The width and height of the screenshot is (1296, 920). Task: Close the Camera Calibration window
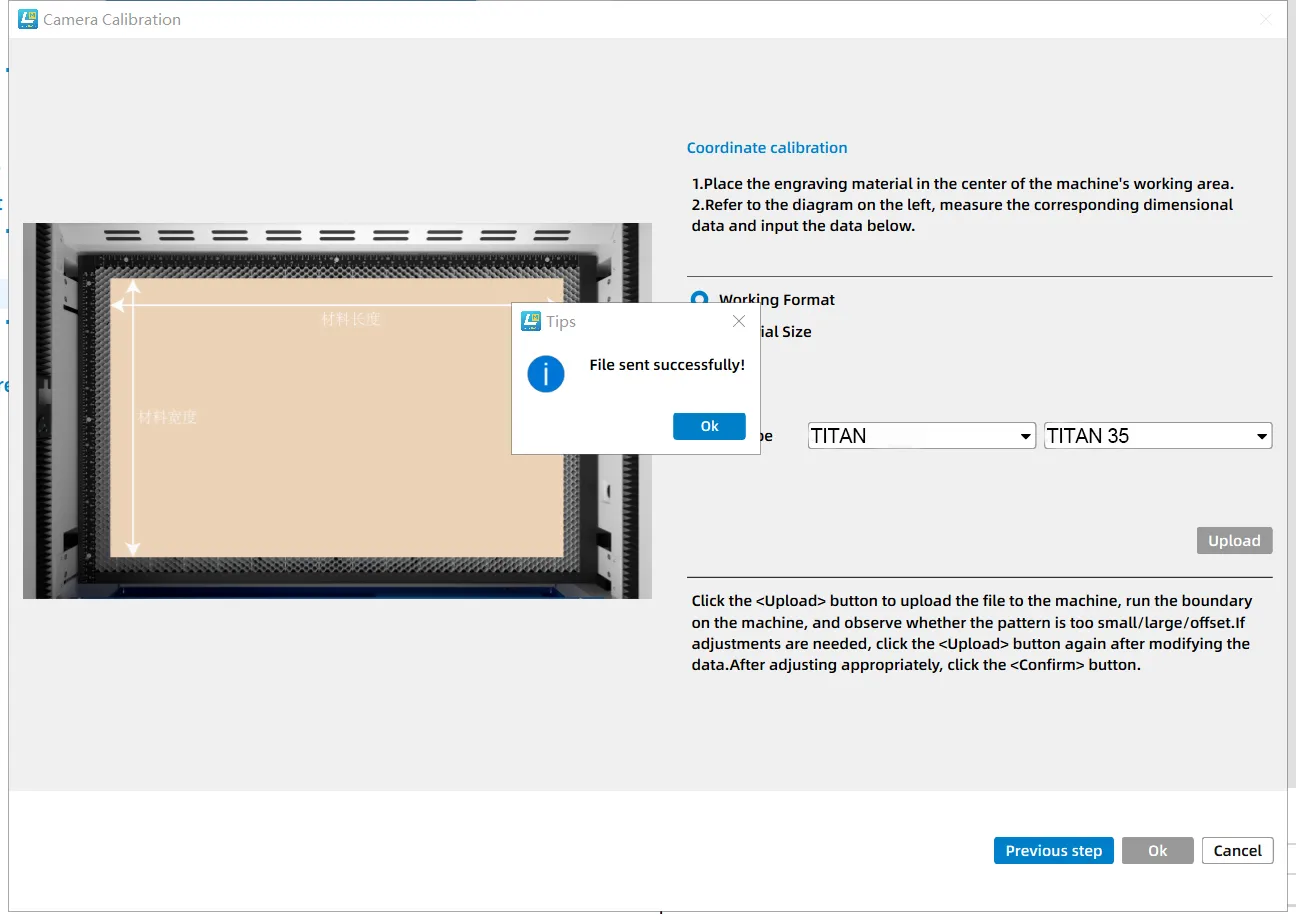point(1266,19)
